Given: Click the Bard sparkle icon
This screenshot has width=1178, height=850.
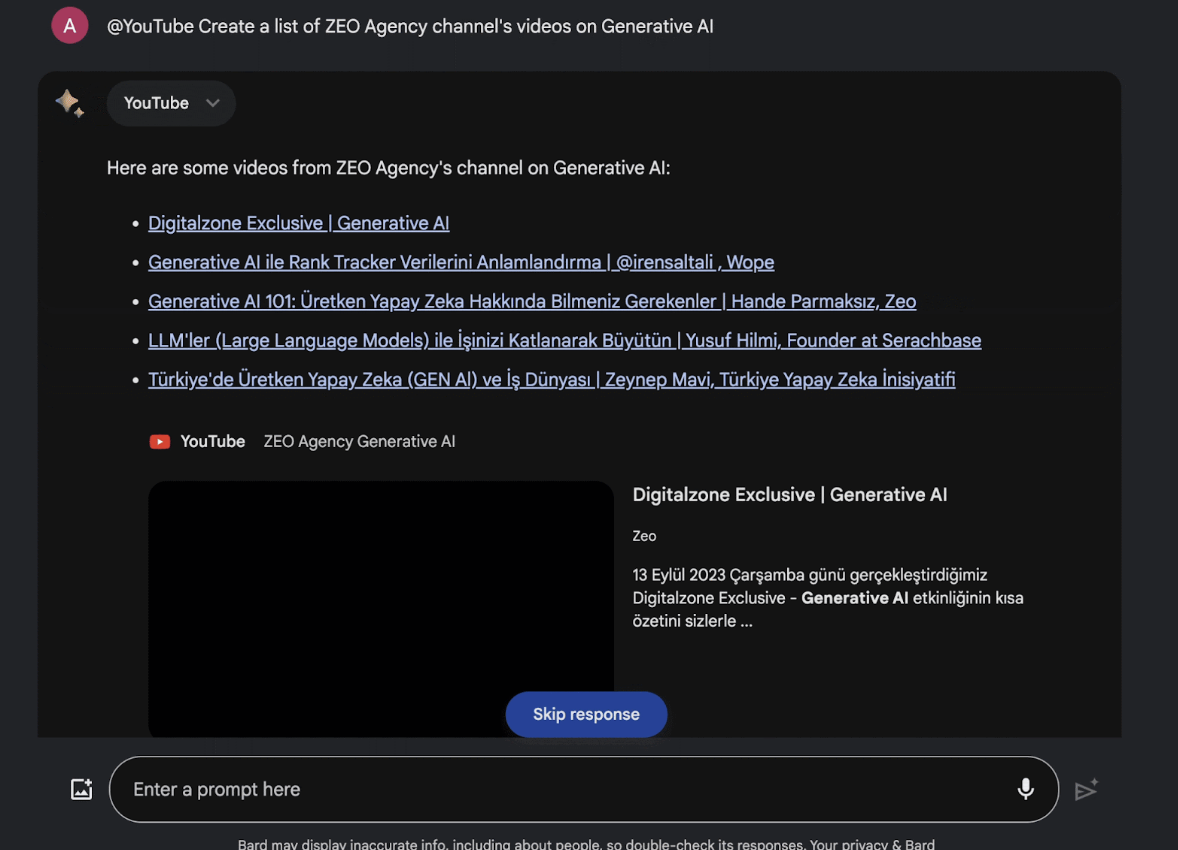Looking at the screenshot, I should coord(70,103).
